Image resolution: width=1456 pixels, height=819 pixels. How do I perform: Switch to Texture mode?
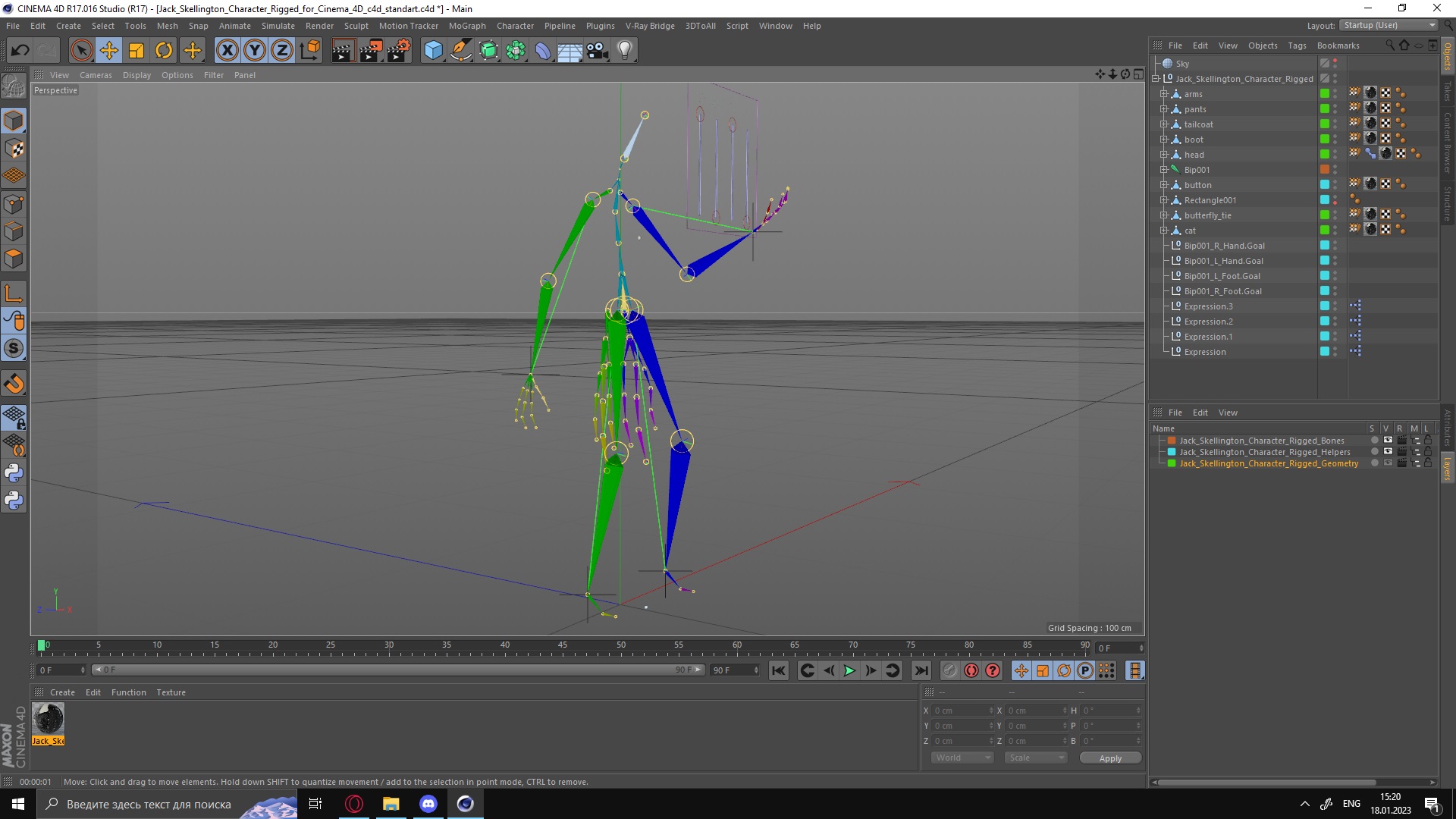(14, 149)
